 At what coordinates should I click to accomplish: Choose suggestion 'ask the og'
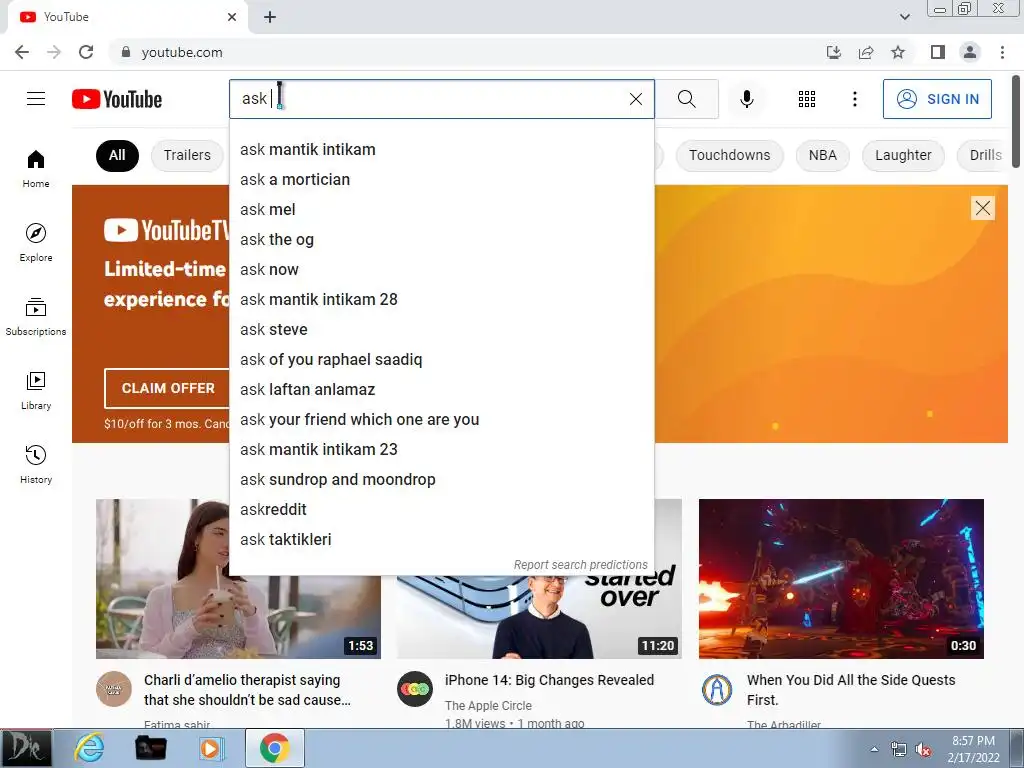[x=441, y=240]
